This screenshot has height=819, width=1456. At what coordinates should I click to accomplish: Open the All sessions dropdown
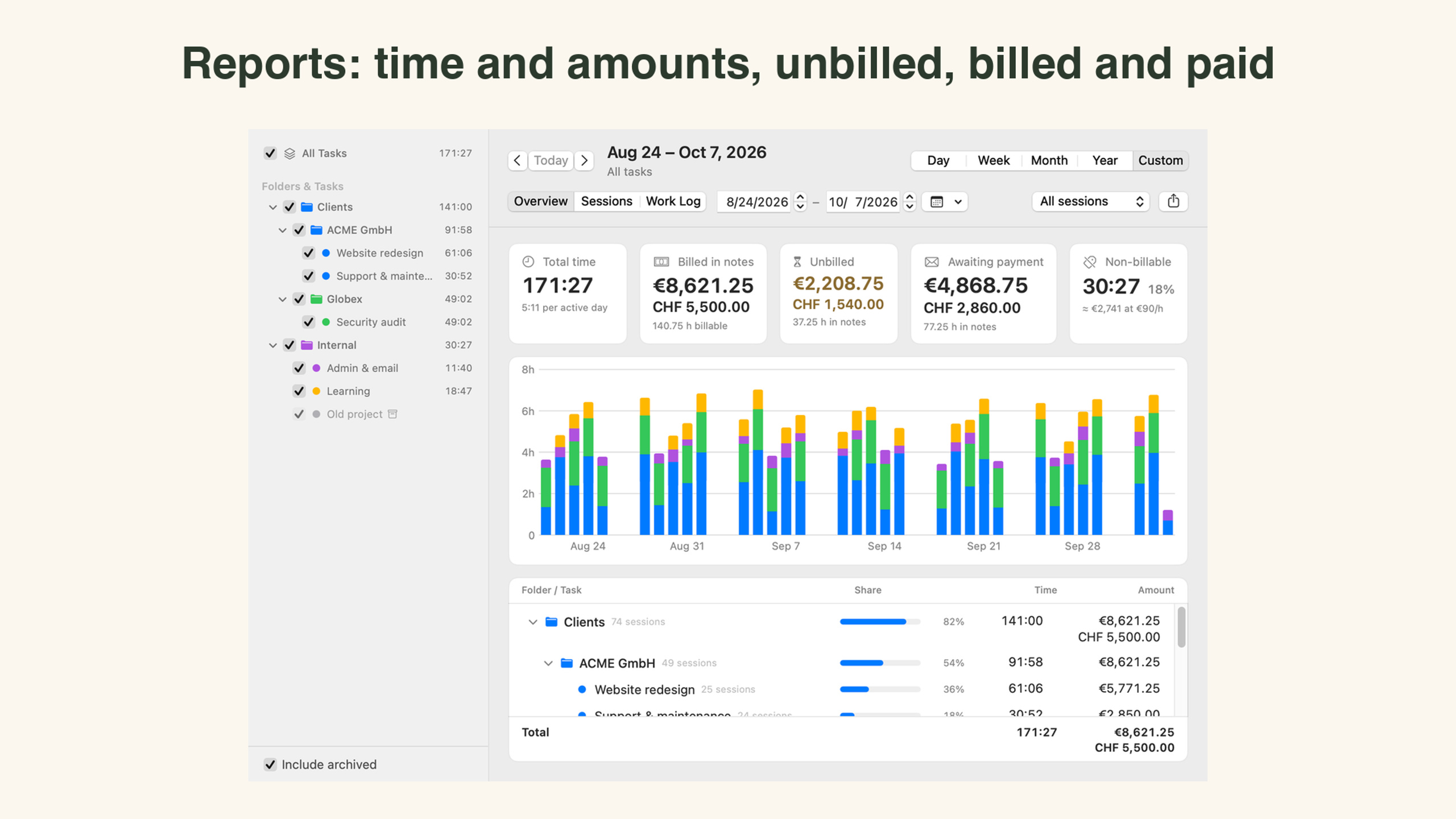1091,201
